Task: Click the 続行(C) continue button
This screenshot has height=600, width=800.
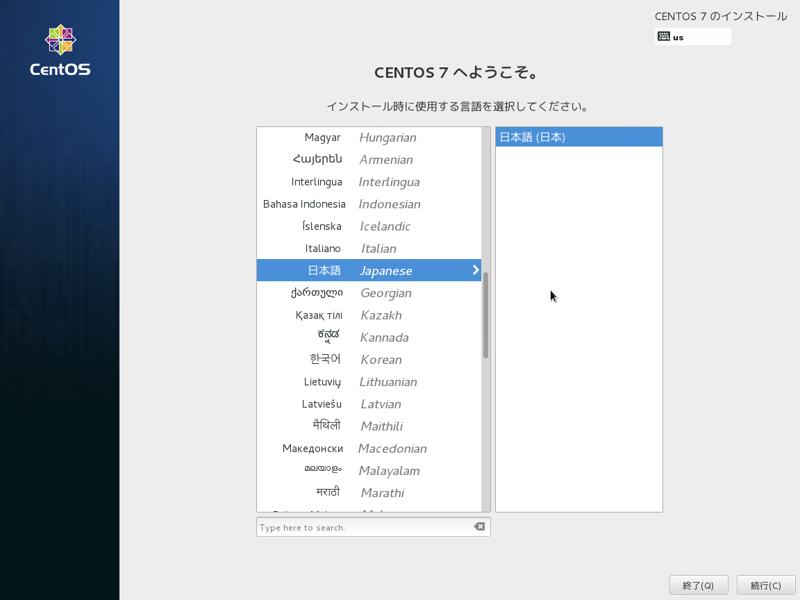Action: (x=766, y=585)
